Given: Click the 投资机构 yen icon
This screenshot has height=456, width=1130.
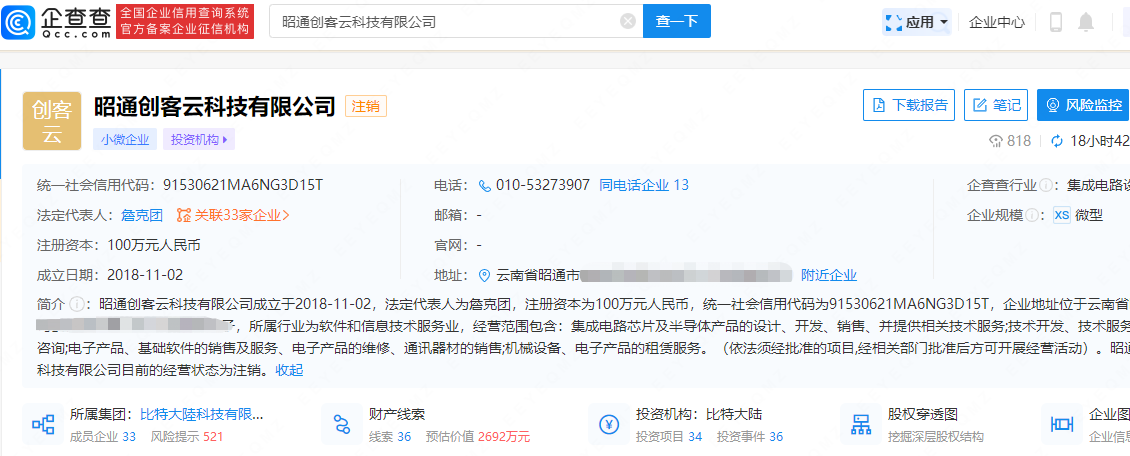Looking at the screenshot, I should coord(608,424).
